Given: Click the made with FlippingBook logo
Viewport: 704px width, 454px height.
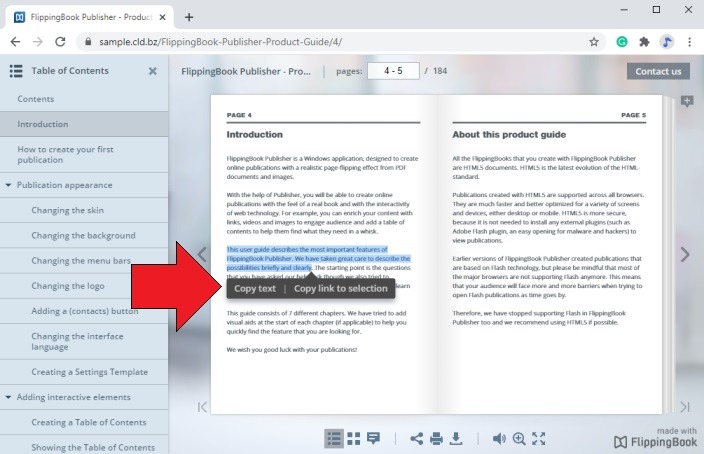Looking at the screenshot, I should pyautogui.click(x=655, y=438).
